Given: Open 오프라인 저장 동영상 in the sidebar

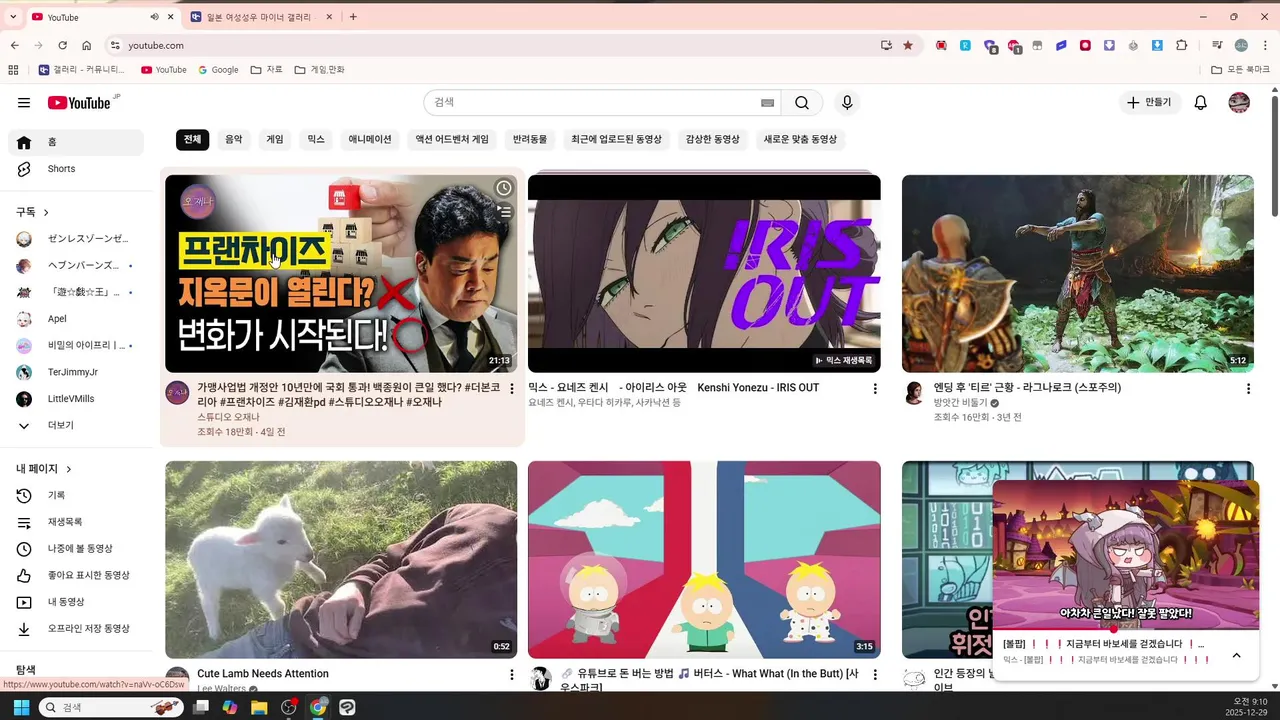Looking at the screenshot, I should (76, 629).
